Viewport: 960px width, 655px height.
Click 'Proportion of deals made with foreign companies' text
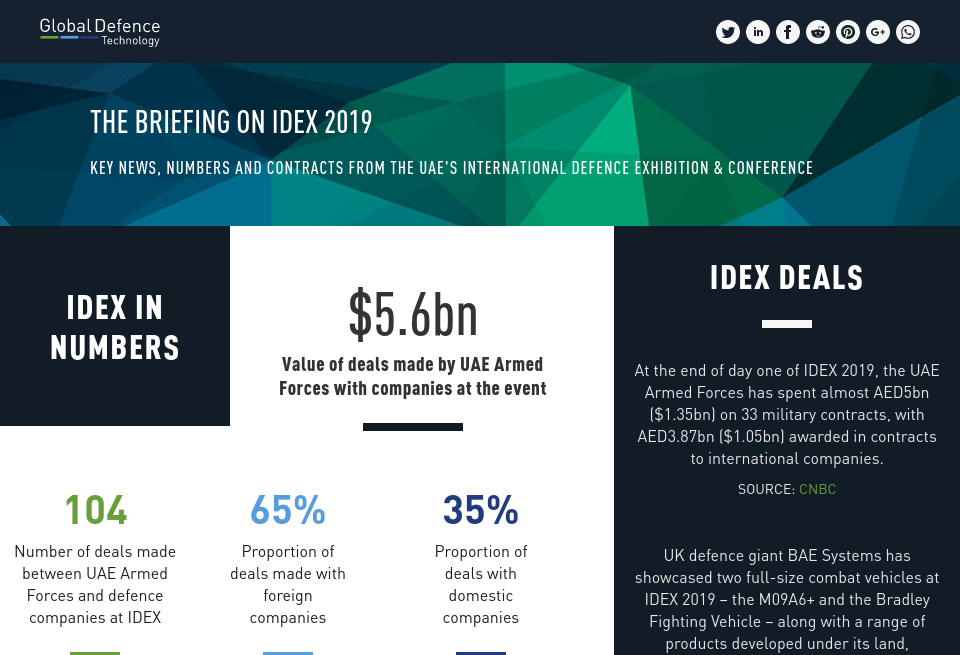(x=288, y=585)
